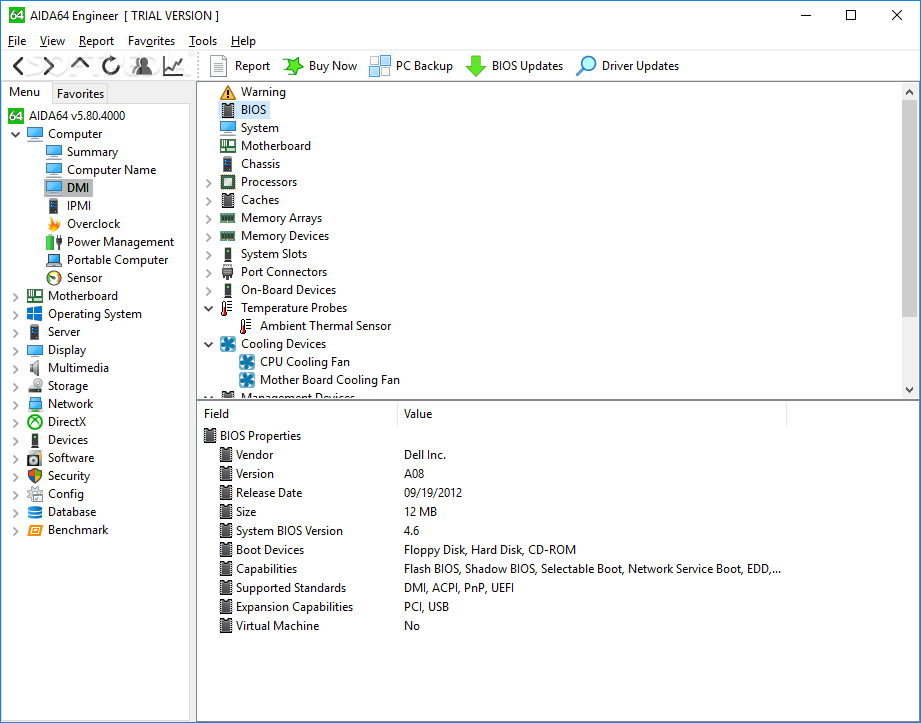This screenshot has height=723, width=921.
Task: Collapse the Temperature Probes entry
Action: (209, 308)
